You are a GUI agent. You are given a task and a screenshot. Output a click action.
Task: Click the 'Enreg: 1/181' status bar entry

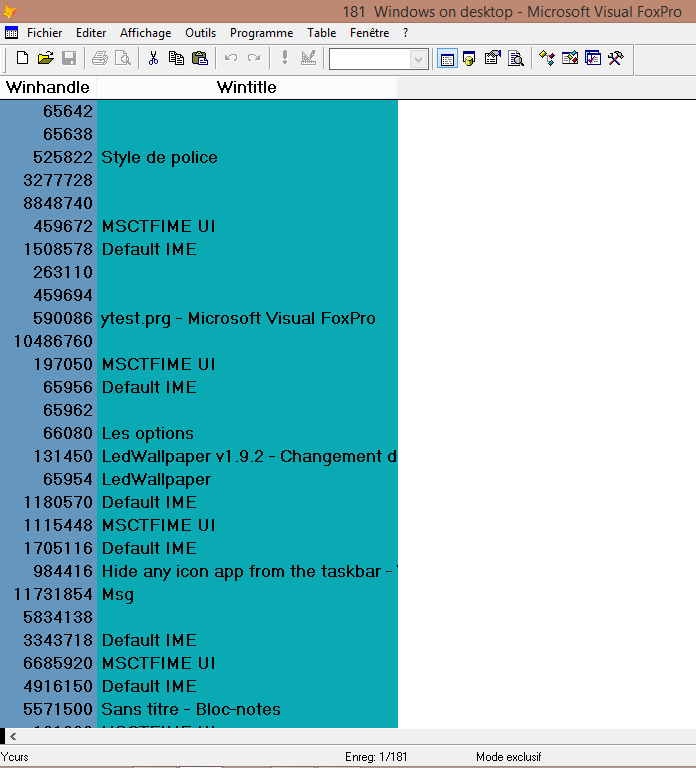pyautogui.click(x=376, y=757)
